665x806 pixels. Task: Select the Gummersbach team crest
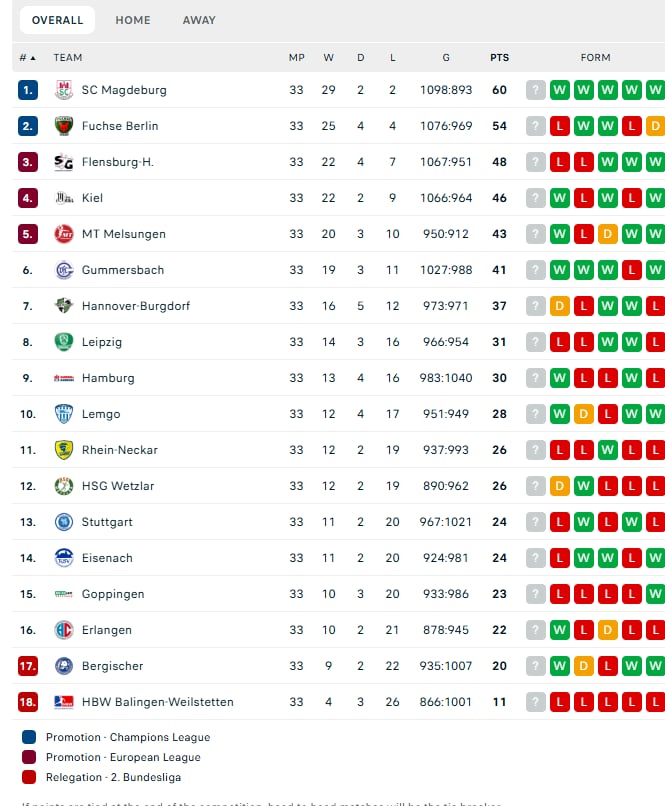point(64,270)
